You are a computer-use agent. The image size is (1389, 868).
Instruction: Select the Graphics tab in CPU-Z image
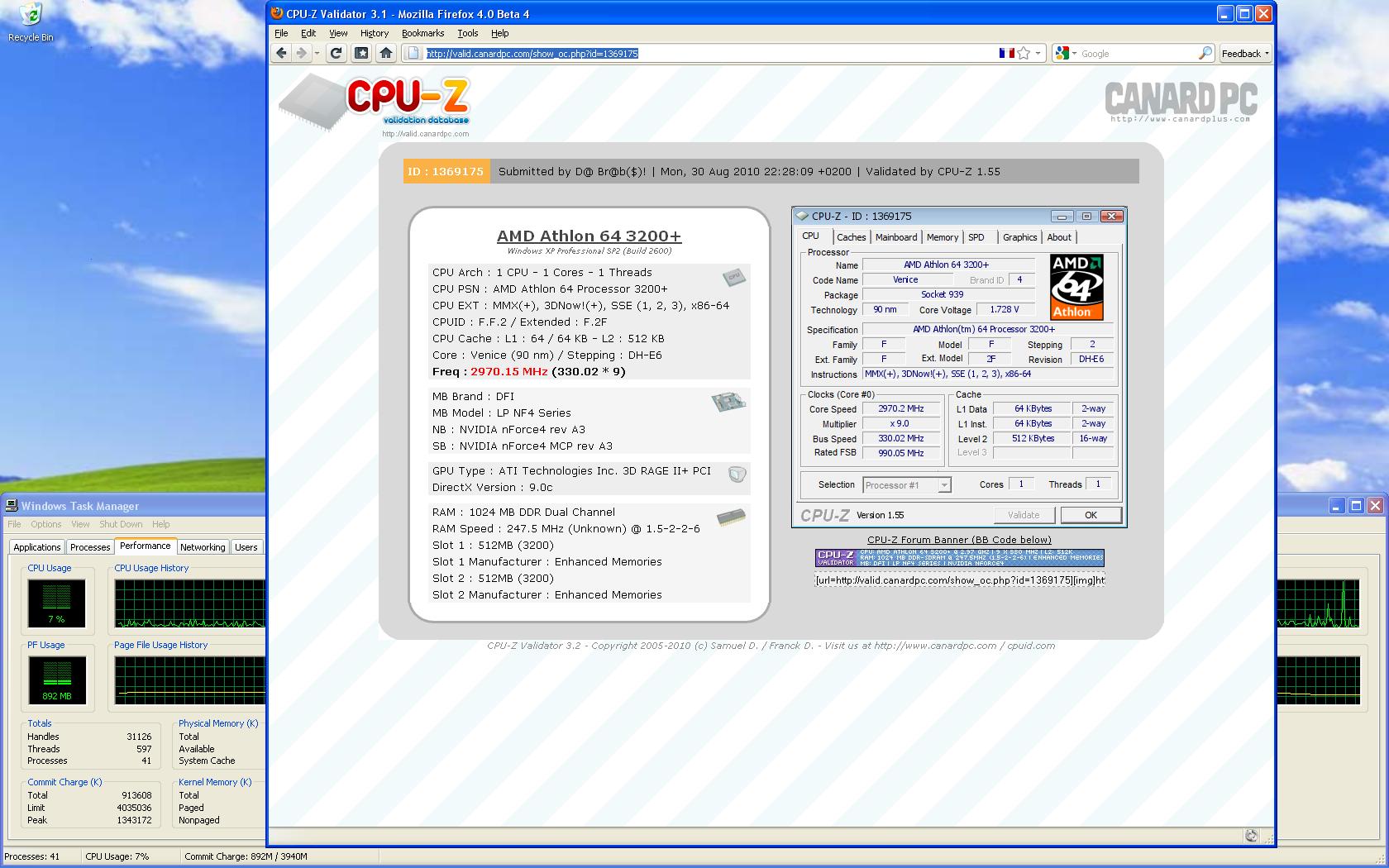coord(1019,237)
